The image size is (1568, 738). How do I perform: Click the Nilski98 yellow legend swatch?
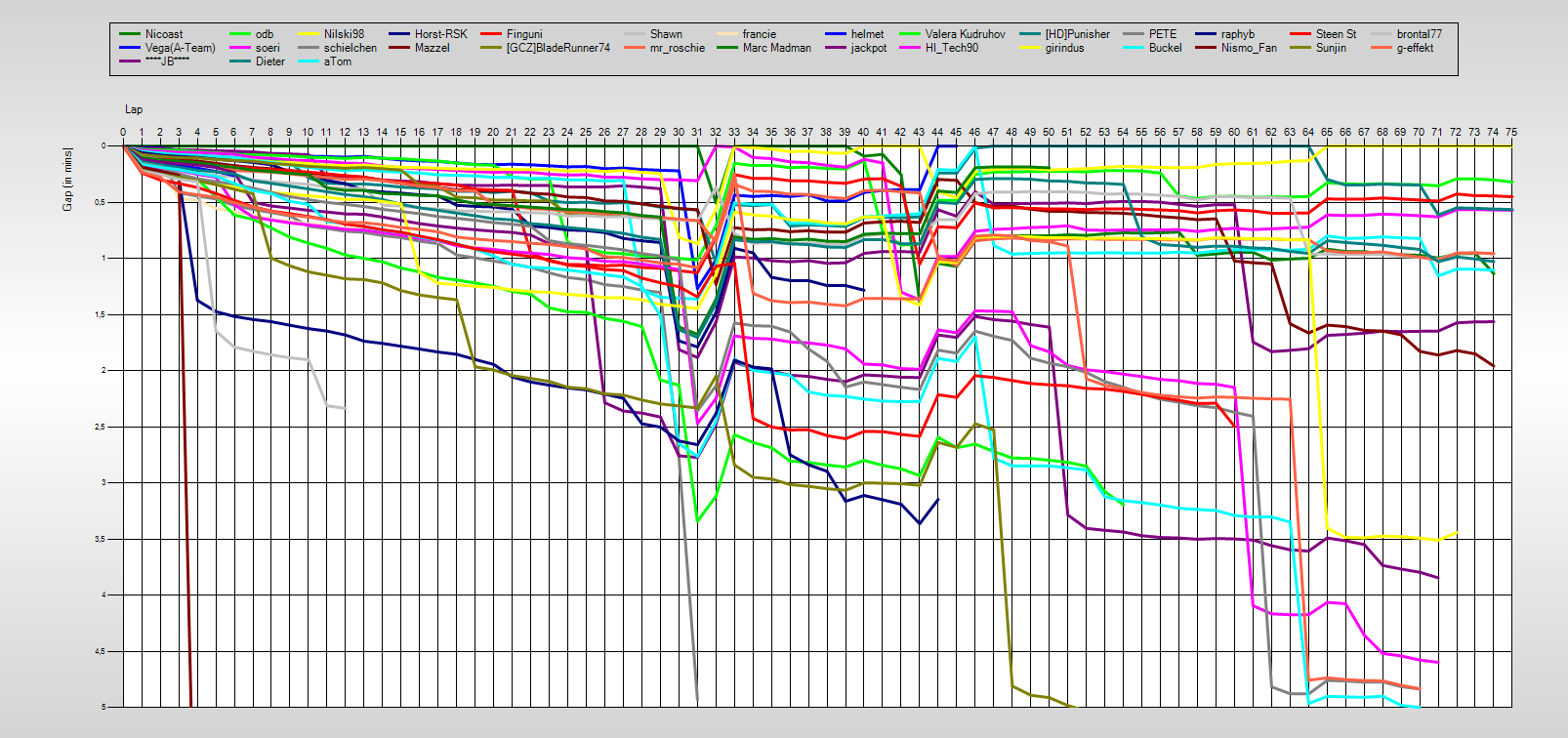click(309, 34)
